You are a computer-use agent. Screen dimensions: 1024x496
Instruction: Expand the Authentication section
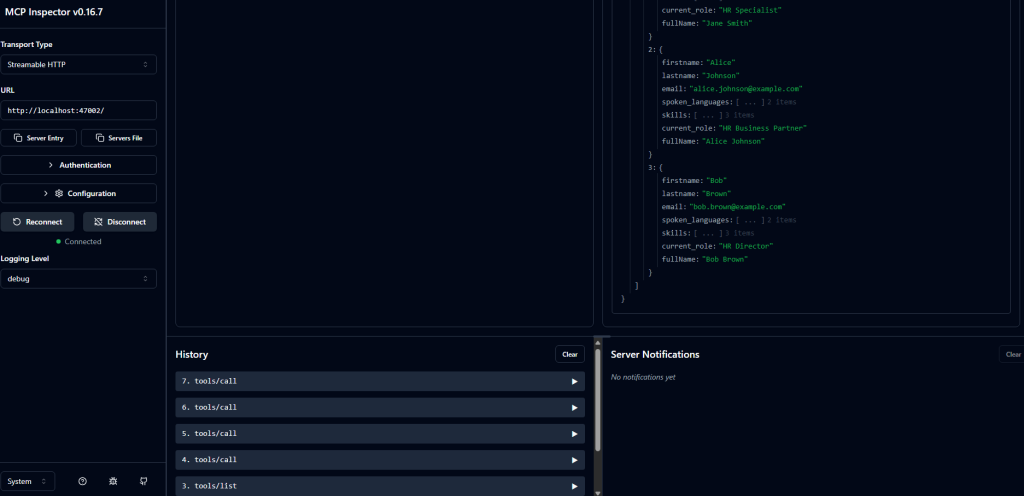pos(78,165)
